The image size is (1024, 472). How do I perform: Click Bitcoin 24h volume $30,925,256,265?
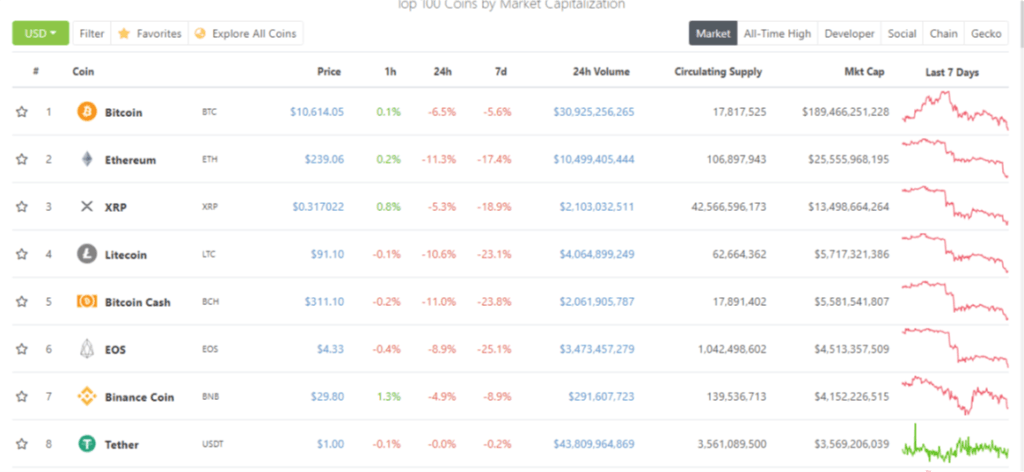594,112
